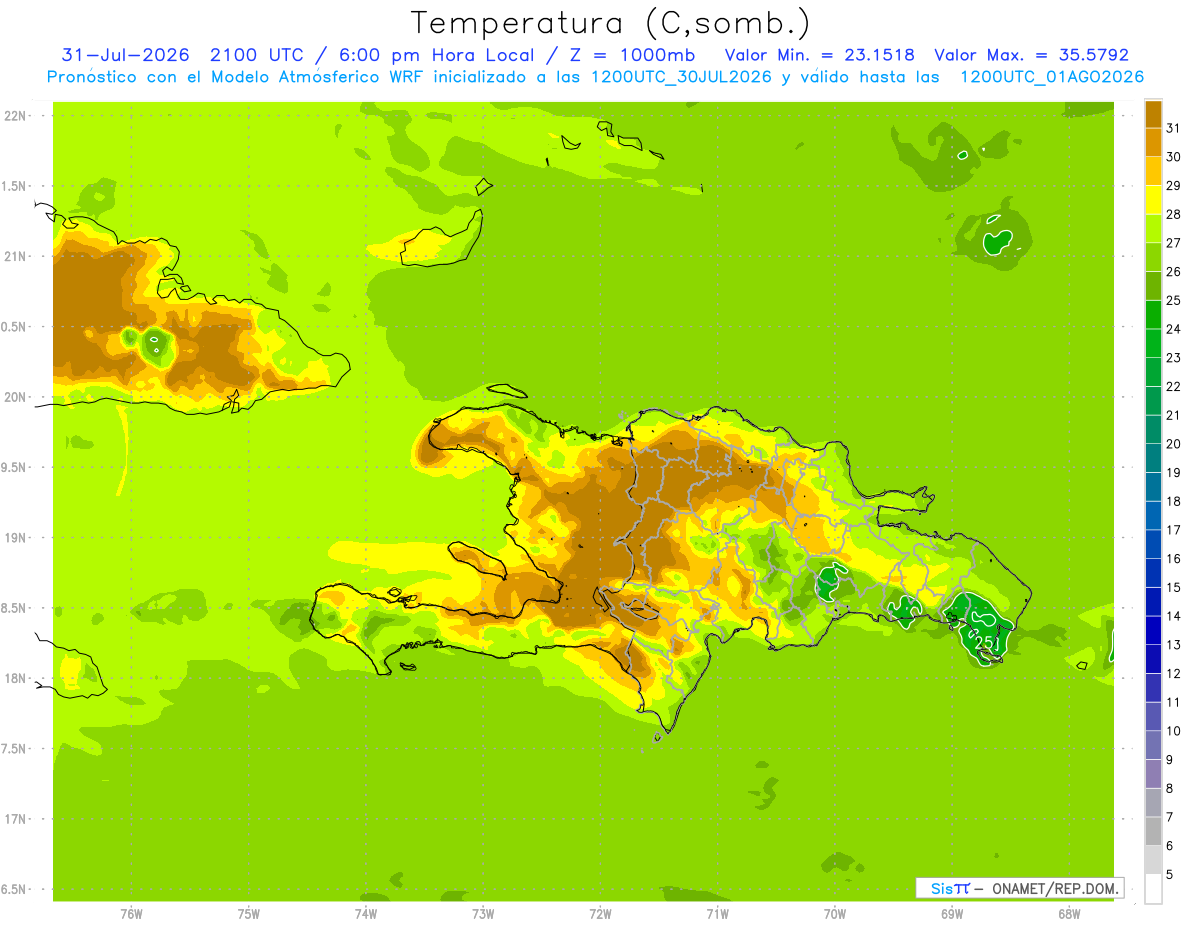Image resolution: width=1200 pixels, height=927 pixels.
Task: Click the "28" legend value
Action: pos(1174,214)
